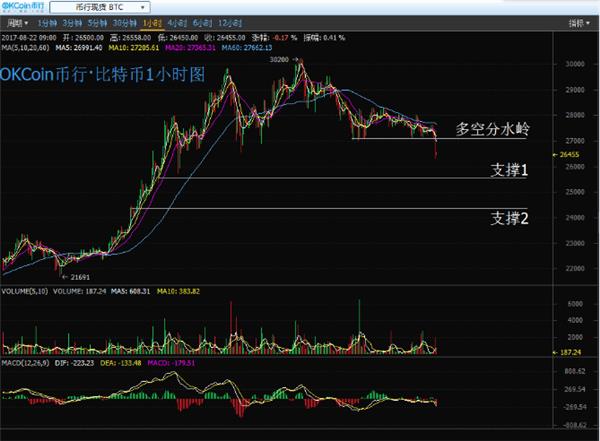600x441 pixels.
Task: Click the 21691 low price marker
Action: coord(78,275)
